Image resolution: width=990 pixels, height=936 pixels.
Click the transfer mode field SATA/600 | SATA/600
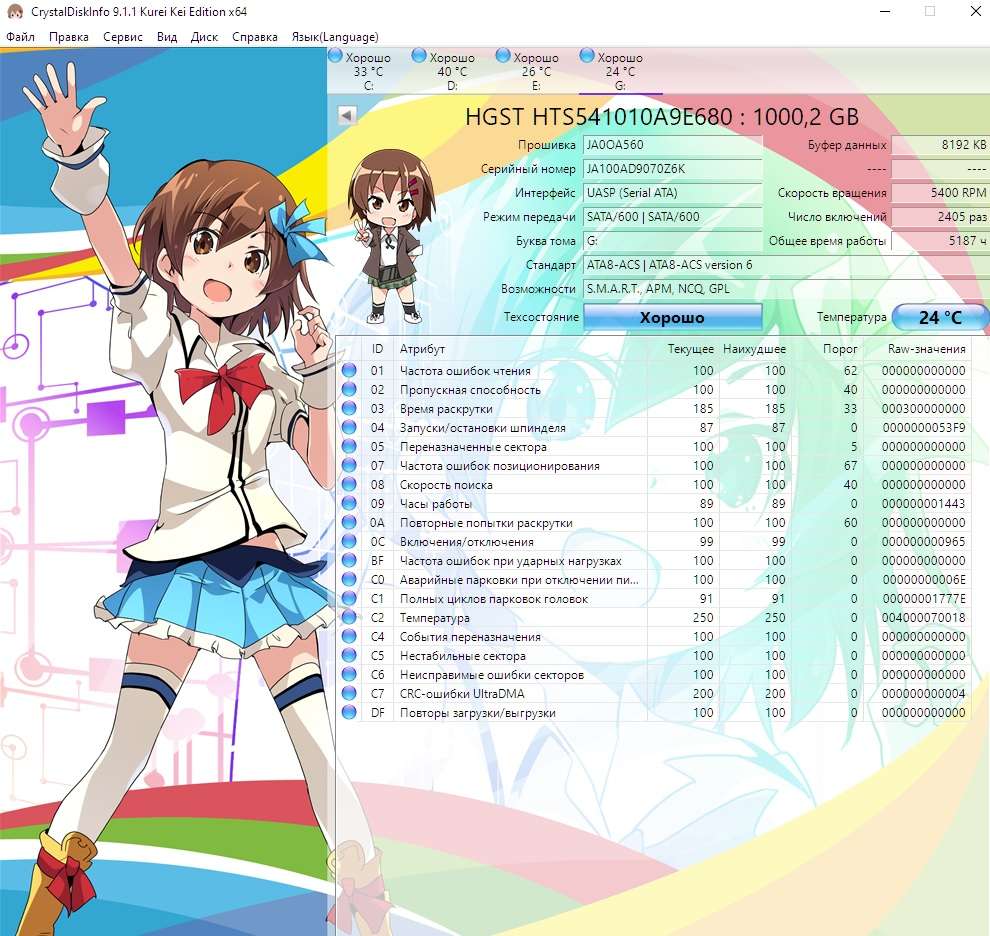click(672, 217)
